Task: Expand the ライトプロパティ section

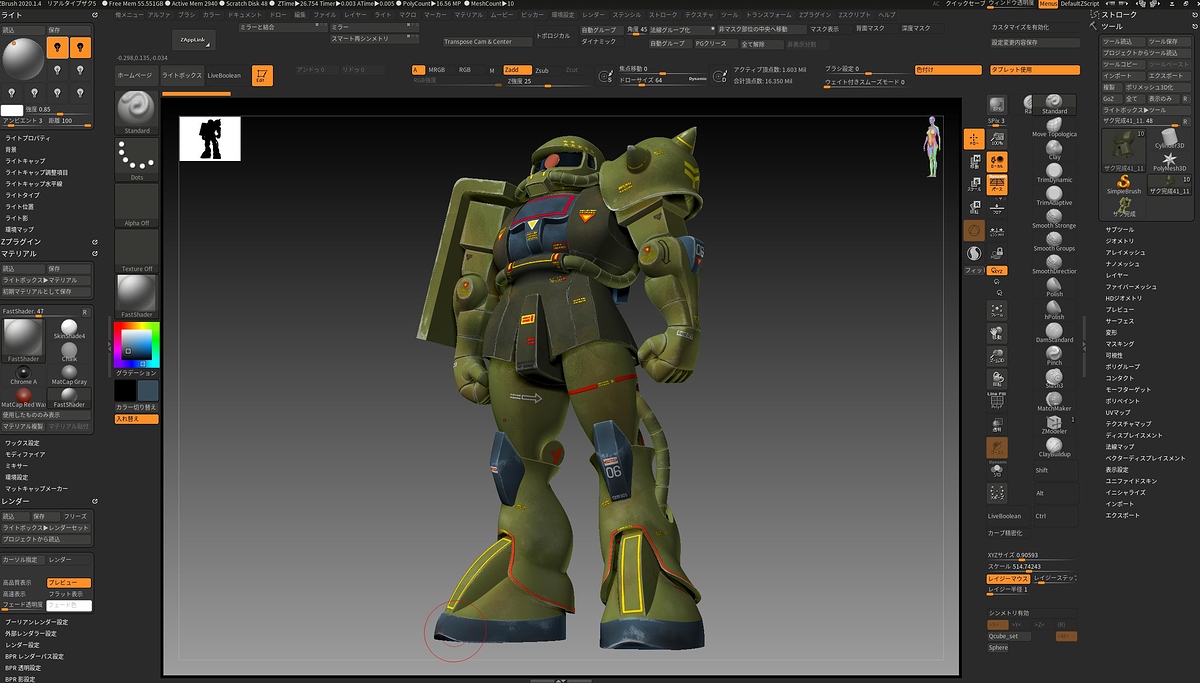Action: (28, 138)
